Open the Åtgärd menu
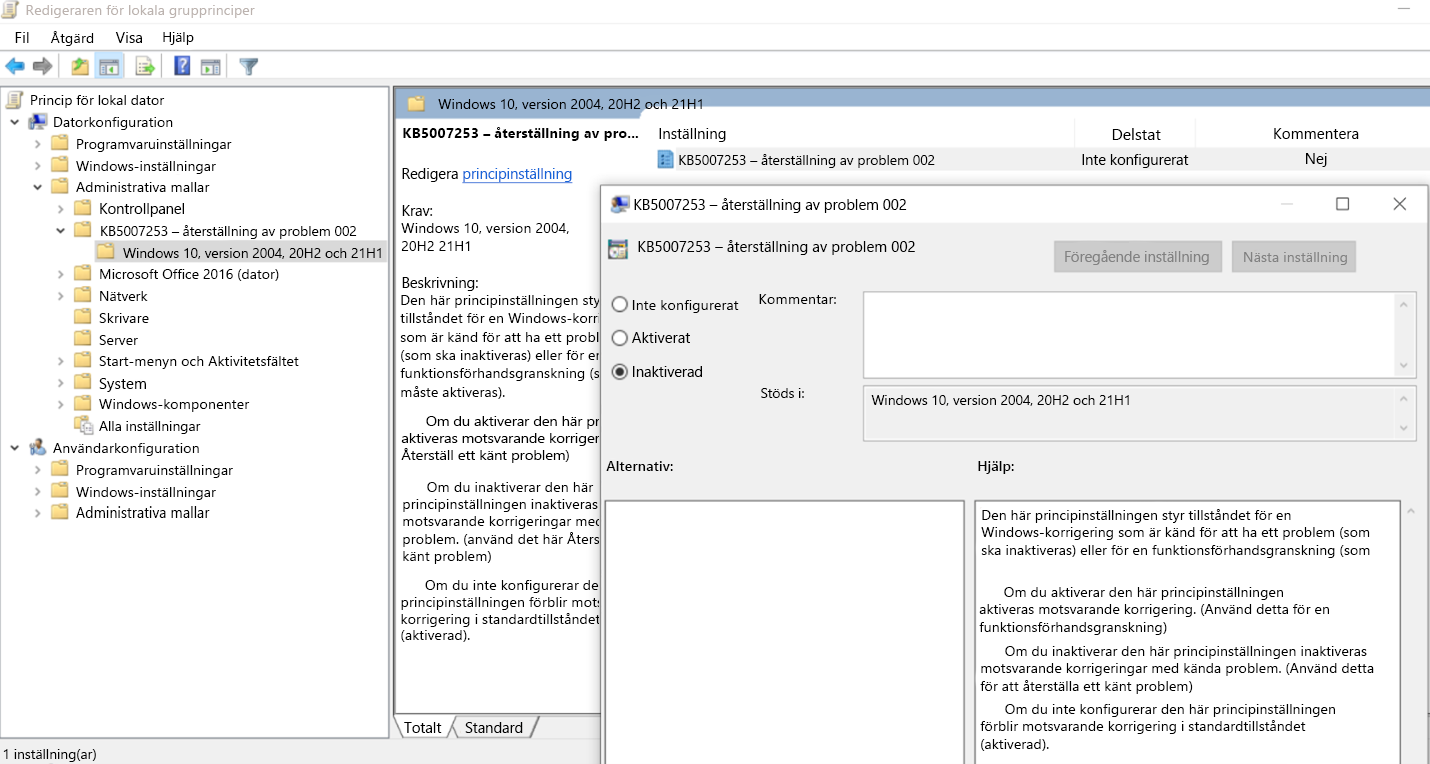 point(72,37)
